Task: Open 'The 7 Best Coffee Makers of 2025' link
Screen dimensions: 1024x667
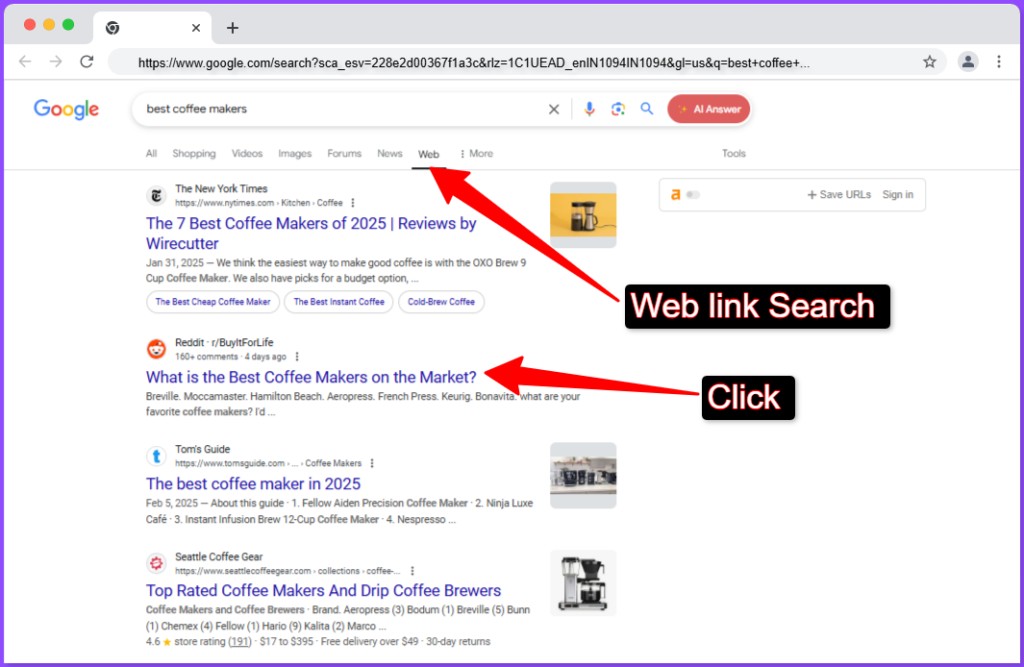Action: tap(311, 233)
